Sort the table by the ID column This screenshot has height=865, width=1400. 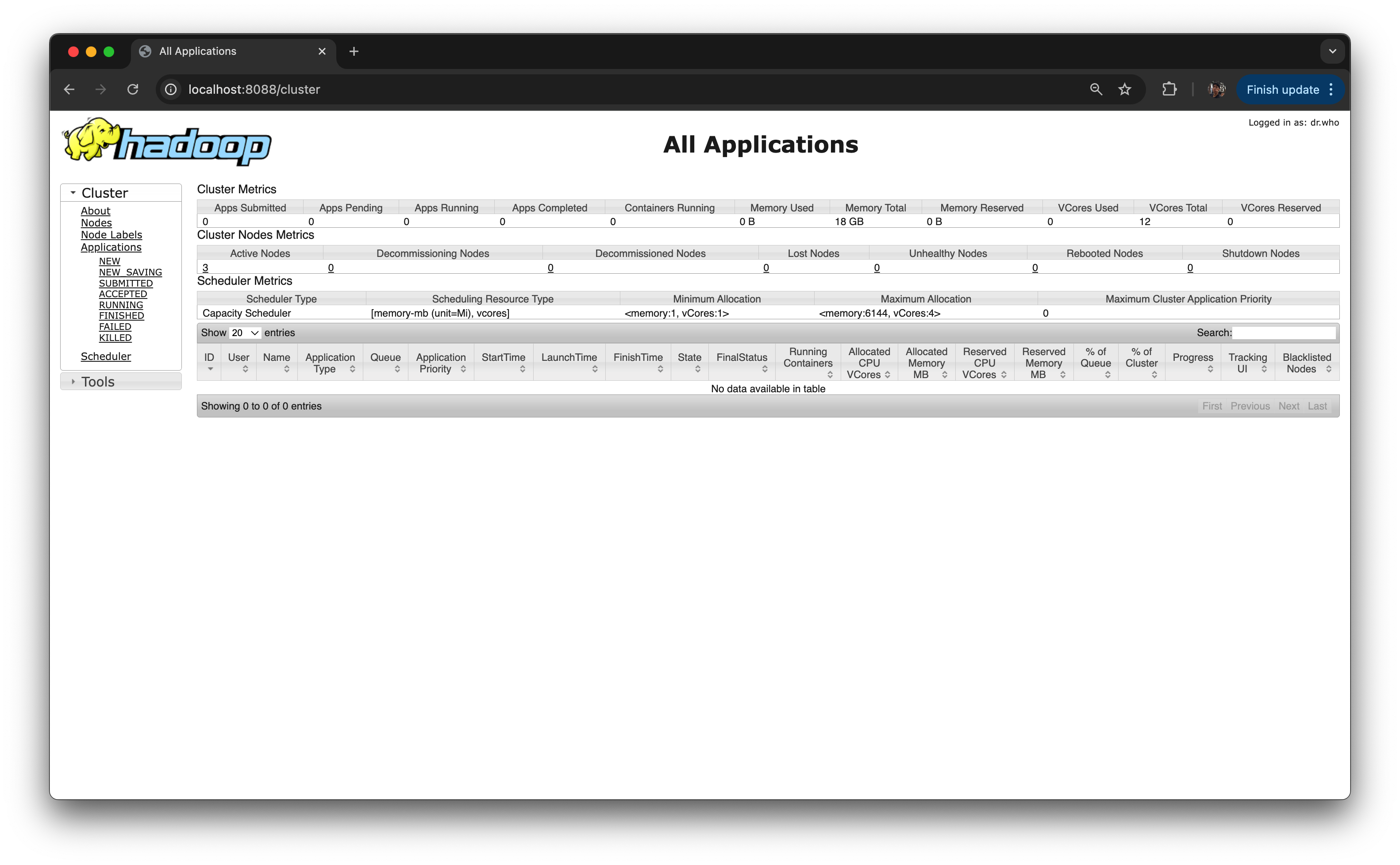point(209,362)
